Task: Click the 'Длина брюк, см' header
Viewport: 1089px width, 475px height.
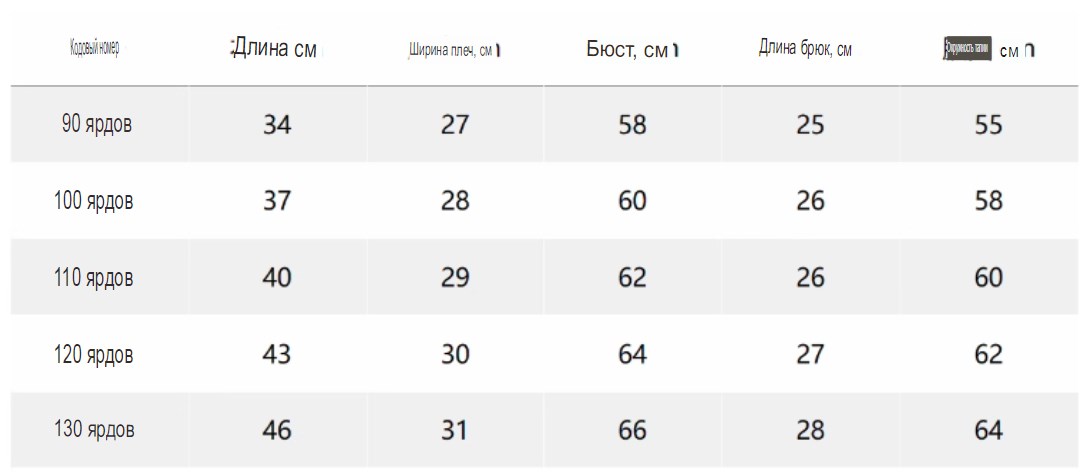Action: pos(805,49)
